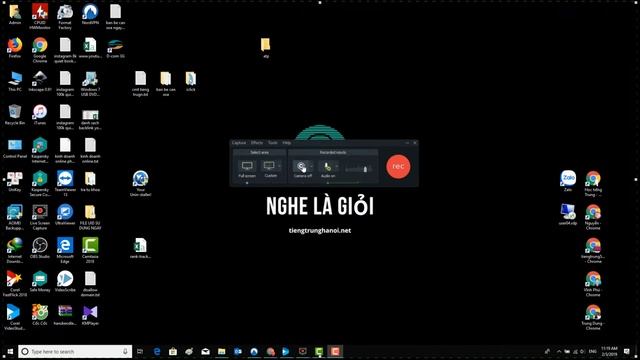This screenshot has height=360, width=640.
Task: Select the OBS Studio desktop shortcut
Action: pyautogui.click(x=40, y=248)
